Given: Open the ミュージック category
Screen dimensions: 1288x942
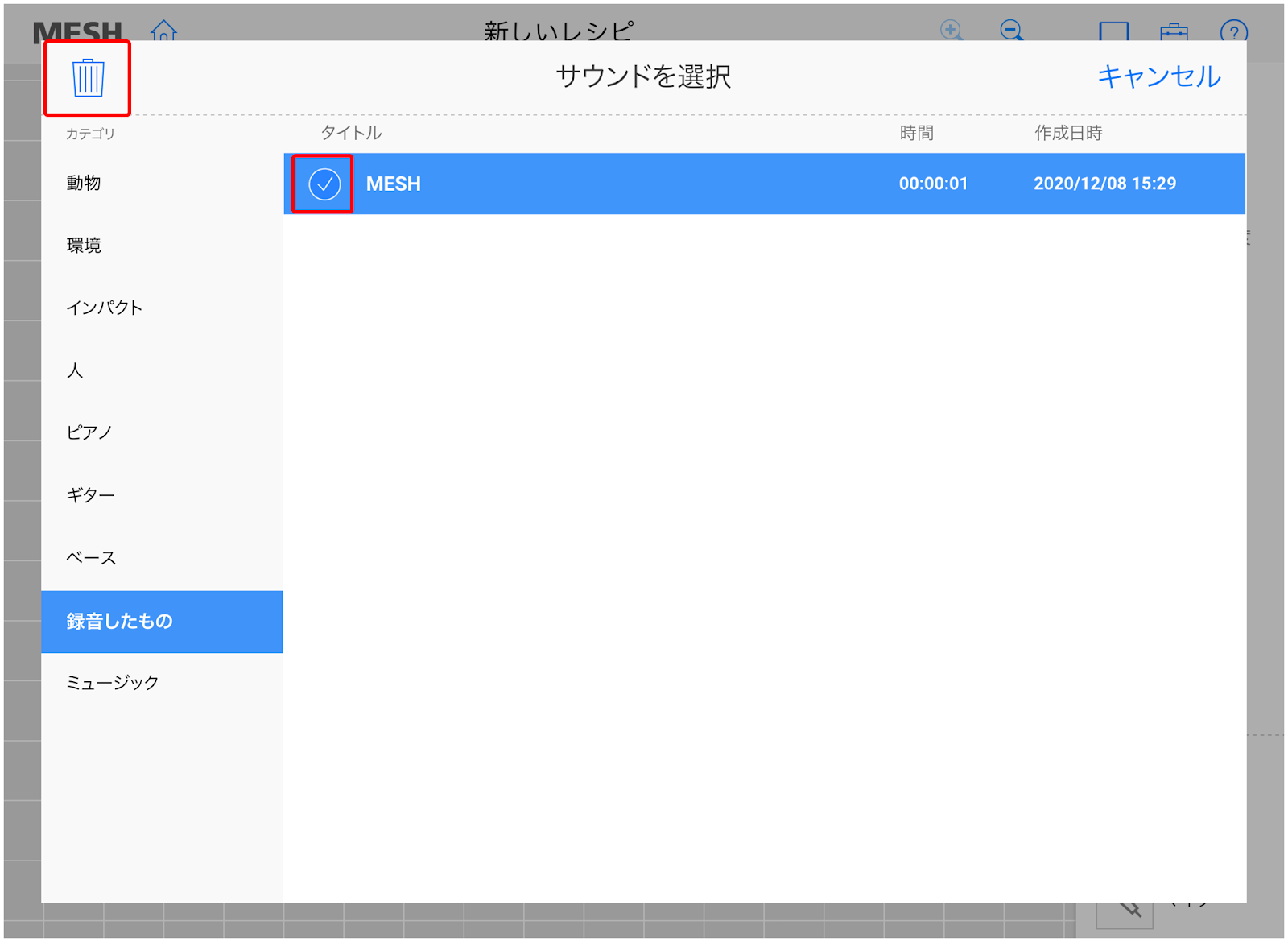Looking at the screenshot, I should click(161, 683).
